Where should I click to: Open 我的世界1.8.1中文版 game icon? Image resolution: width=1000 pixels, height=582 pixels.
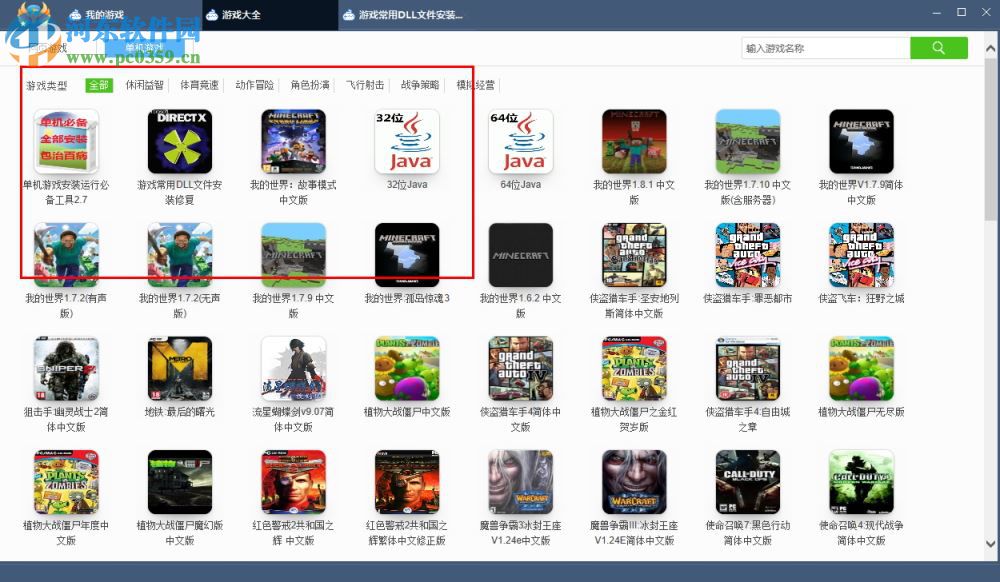click(634, 142)
